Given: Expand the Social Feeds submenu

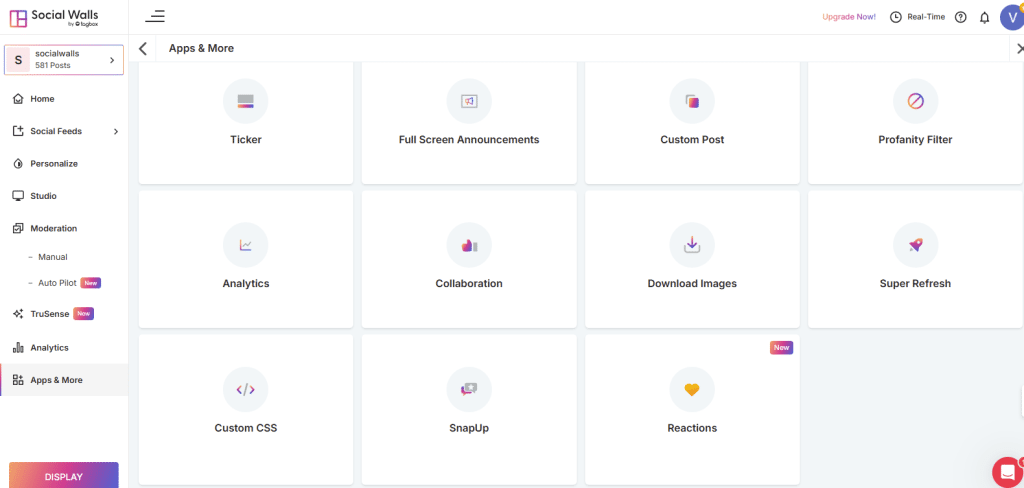Looking at the screenshot, I should [64, 131].
